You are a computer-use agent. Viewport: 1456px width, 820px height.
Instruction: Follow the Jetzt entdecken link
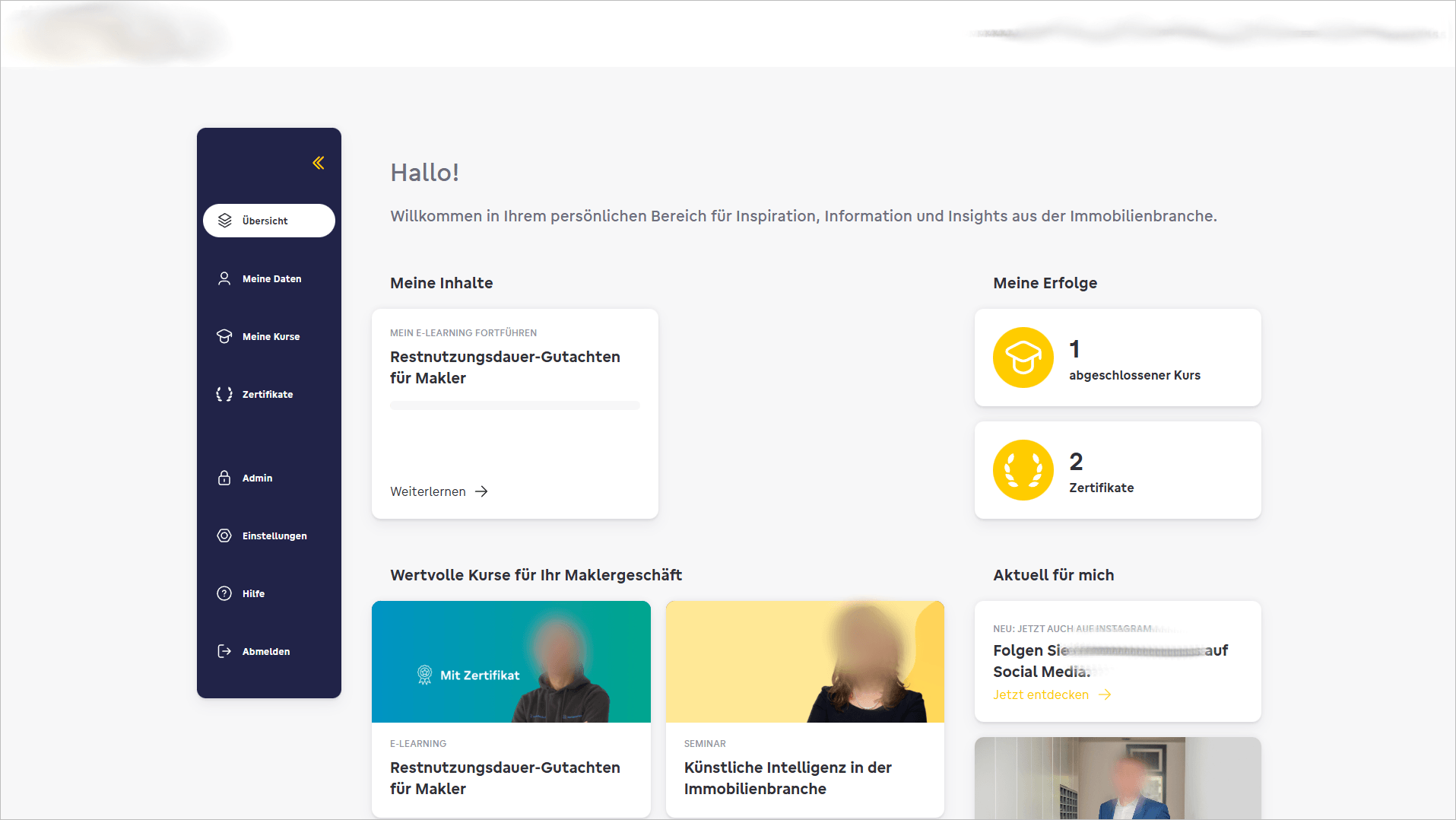tap(1040, 694)
